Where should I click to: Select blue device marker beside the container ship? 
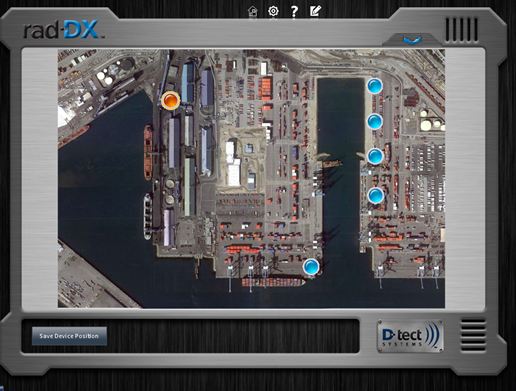(311, 267)
